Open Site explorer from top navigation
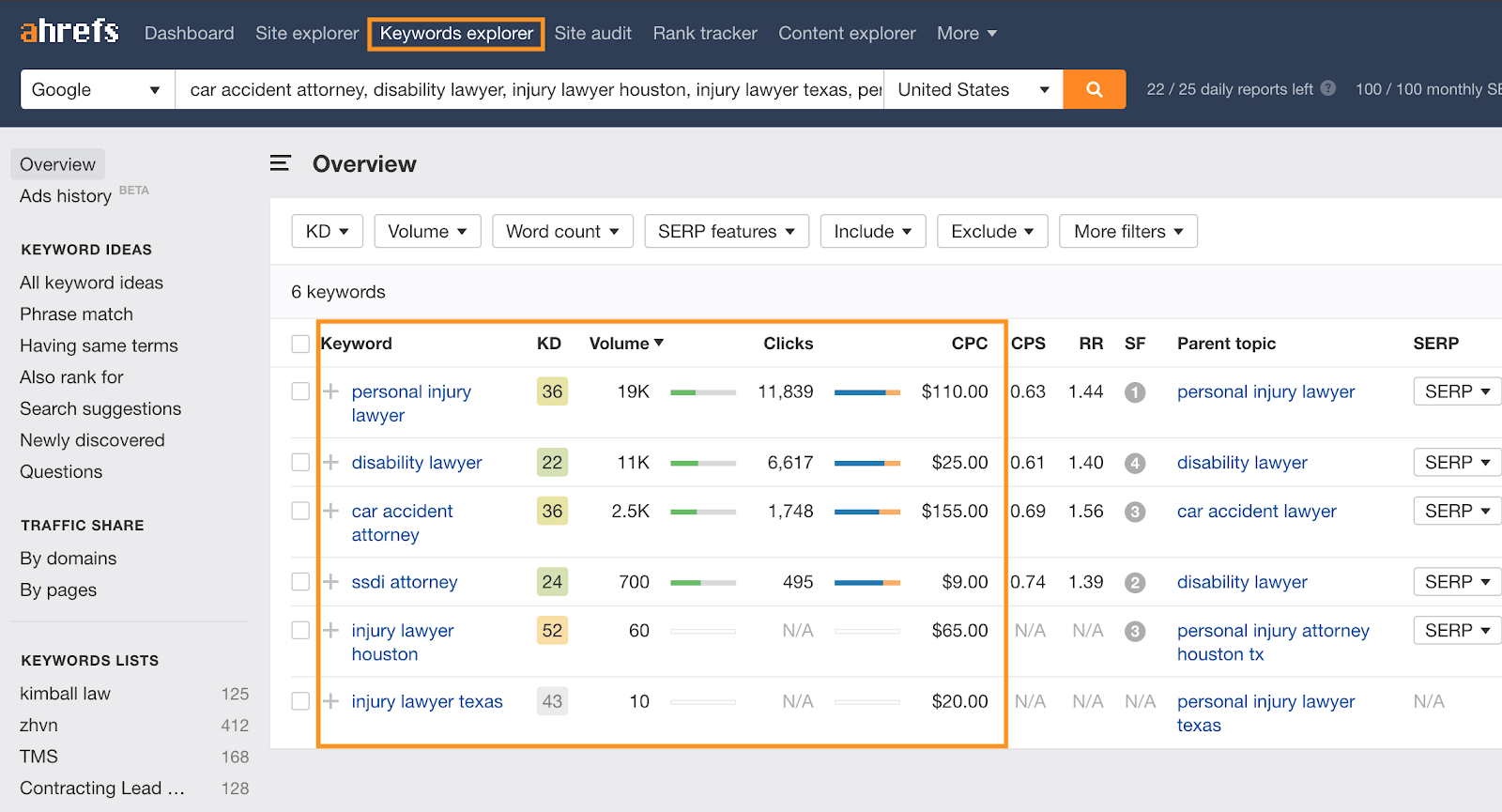Viewport: 1502px width, 812px height. pos(307,33)
